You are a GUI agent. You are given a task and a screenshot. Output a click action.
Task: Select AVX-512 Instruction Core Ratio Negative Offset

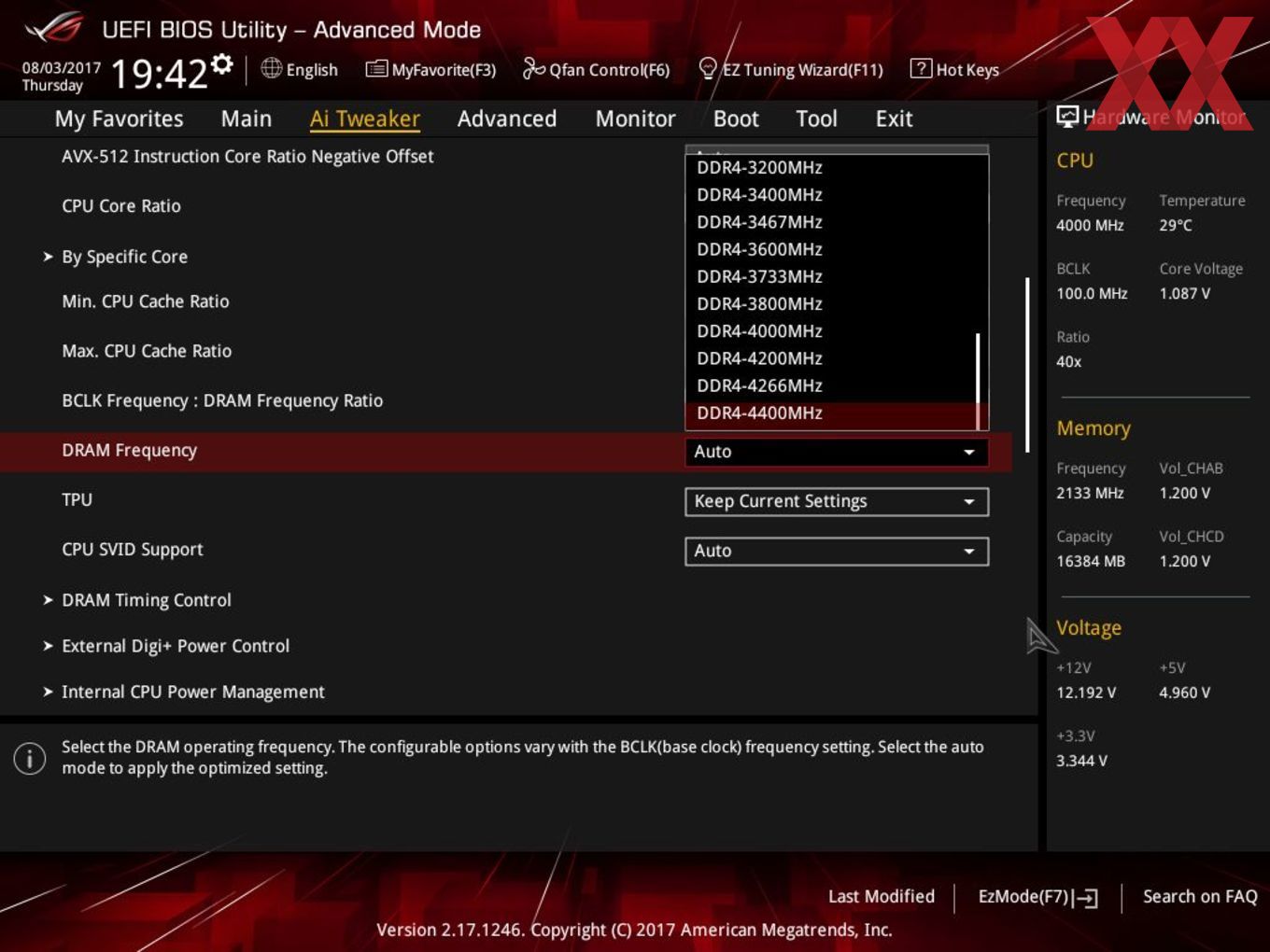(247, 156)
